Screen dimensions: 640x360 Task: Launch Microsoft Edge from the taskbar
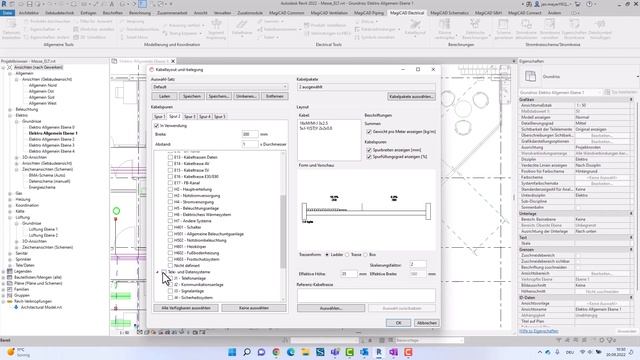[x=291, y=352]
